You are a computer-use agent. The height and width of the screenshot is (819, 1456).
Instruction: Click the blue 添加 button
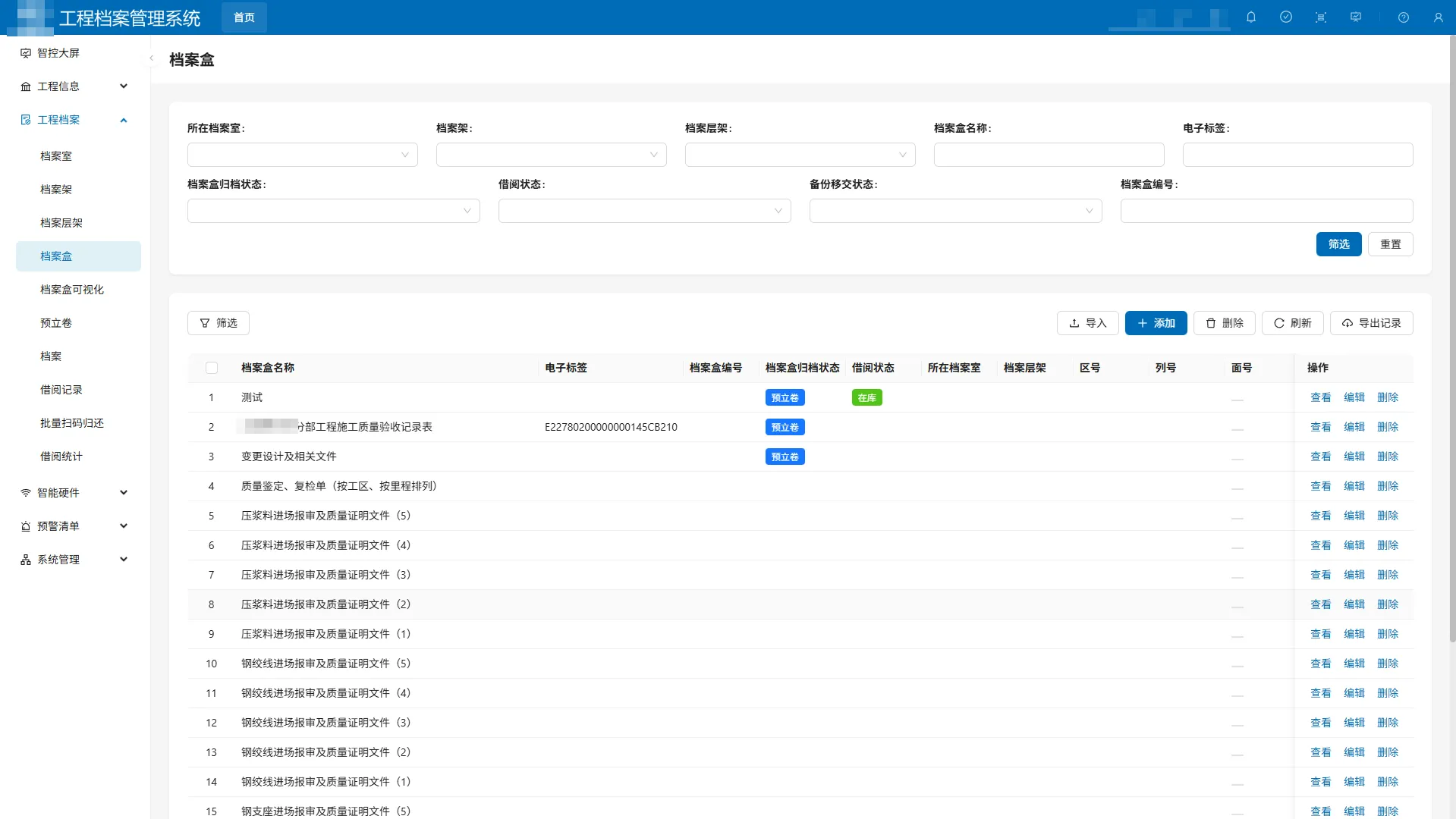[x=1156, y=323]
